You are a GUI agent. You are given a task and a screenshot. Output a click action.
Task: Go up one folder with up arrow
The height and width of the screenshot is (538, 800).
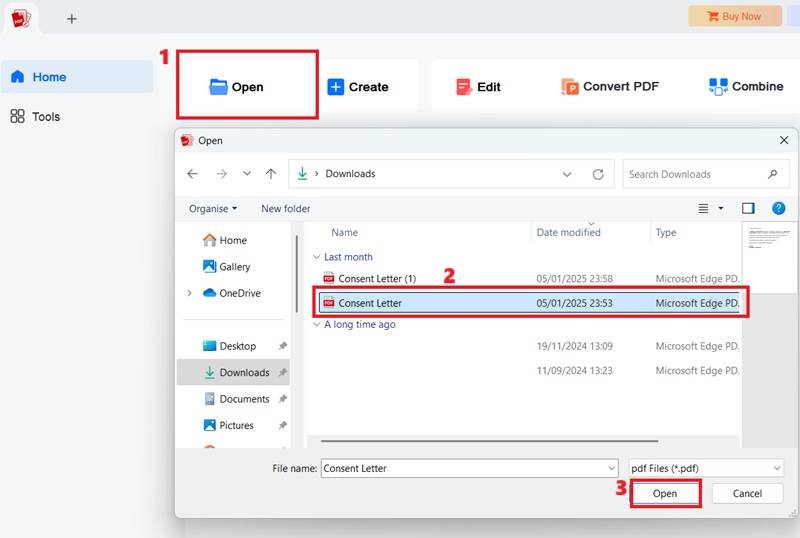click(271, 174)
